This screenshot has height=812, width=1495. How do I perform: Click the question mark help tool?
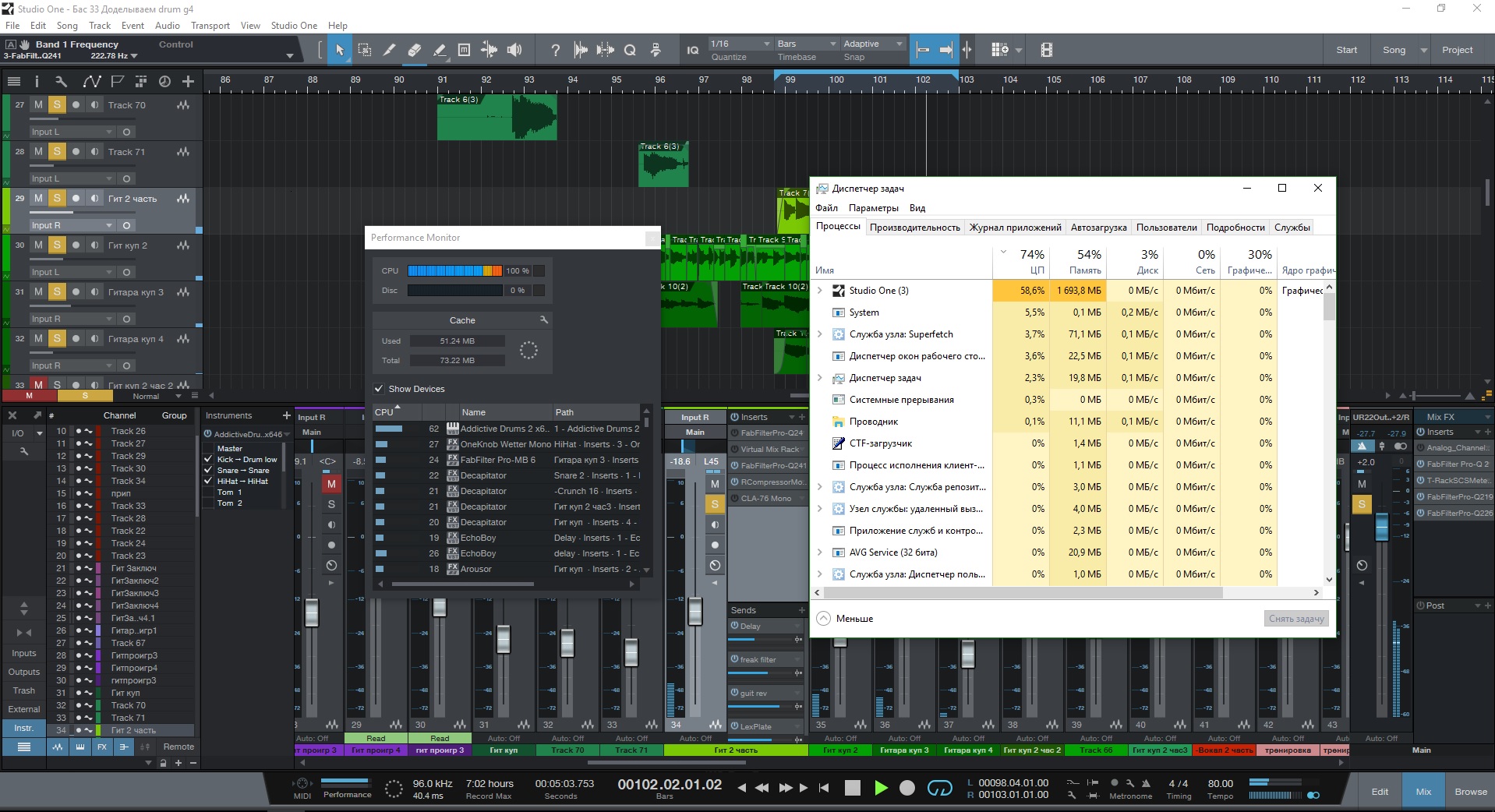pyautogui.click(x=555, y=50)
